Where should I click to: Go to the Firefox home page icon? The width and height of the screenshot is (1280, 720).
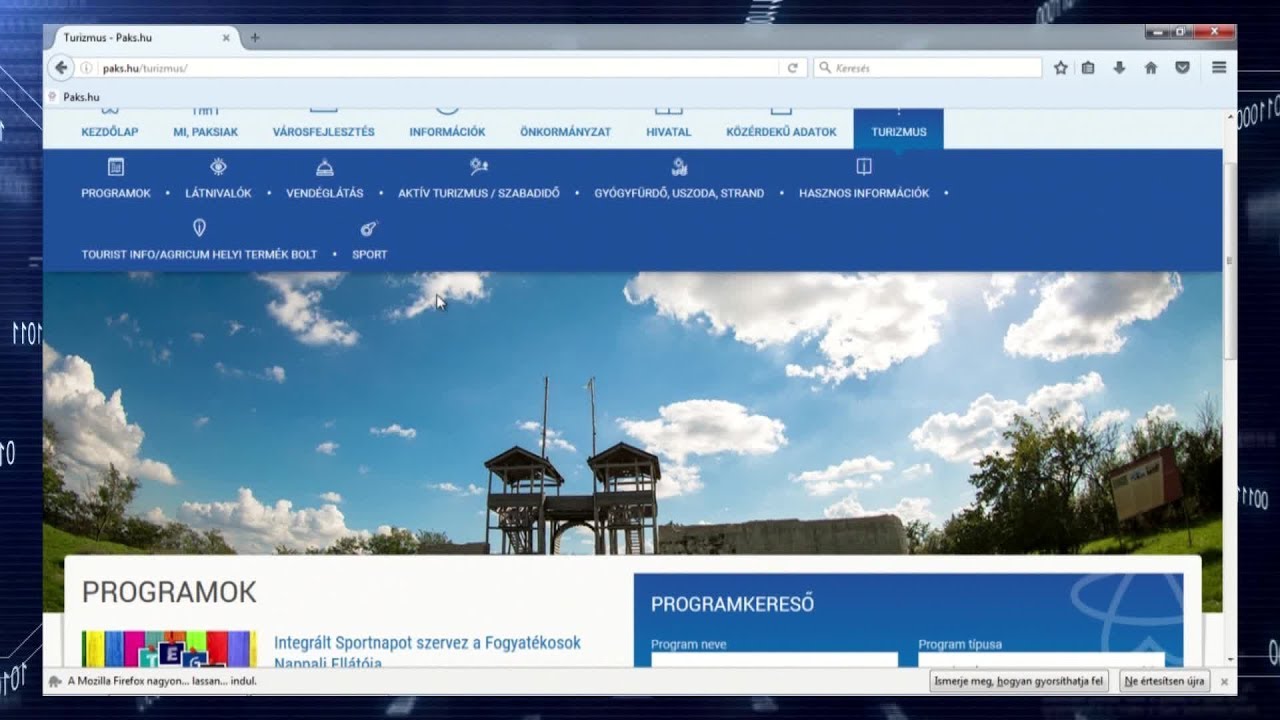(x=1151, y=68)
